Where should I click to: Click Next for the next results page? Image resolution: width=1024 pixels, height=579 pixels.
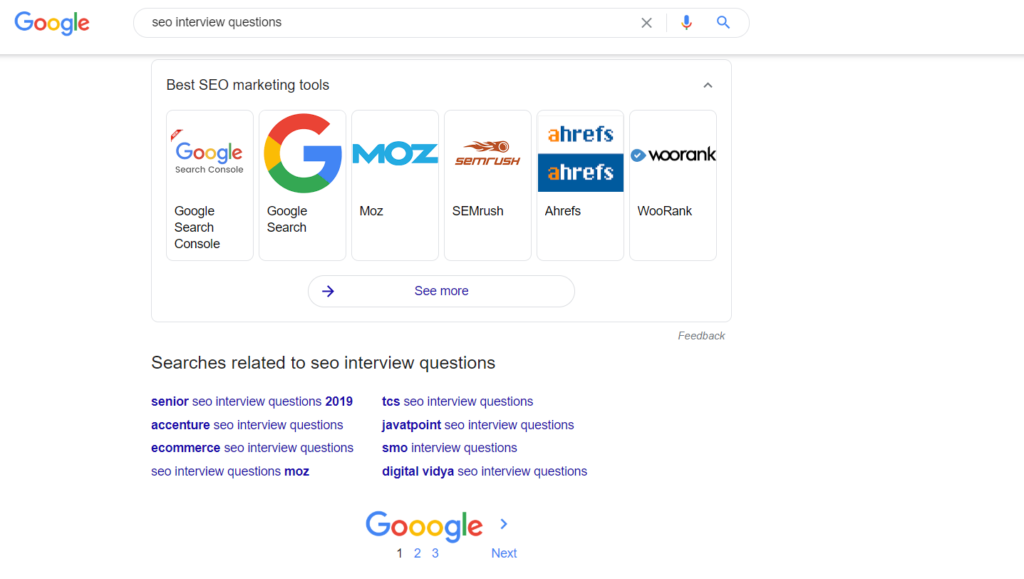[x=503, y=552]
